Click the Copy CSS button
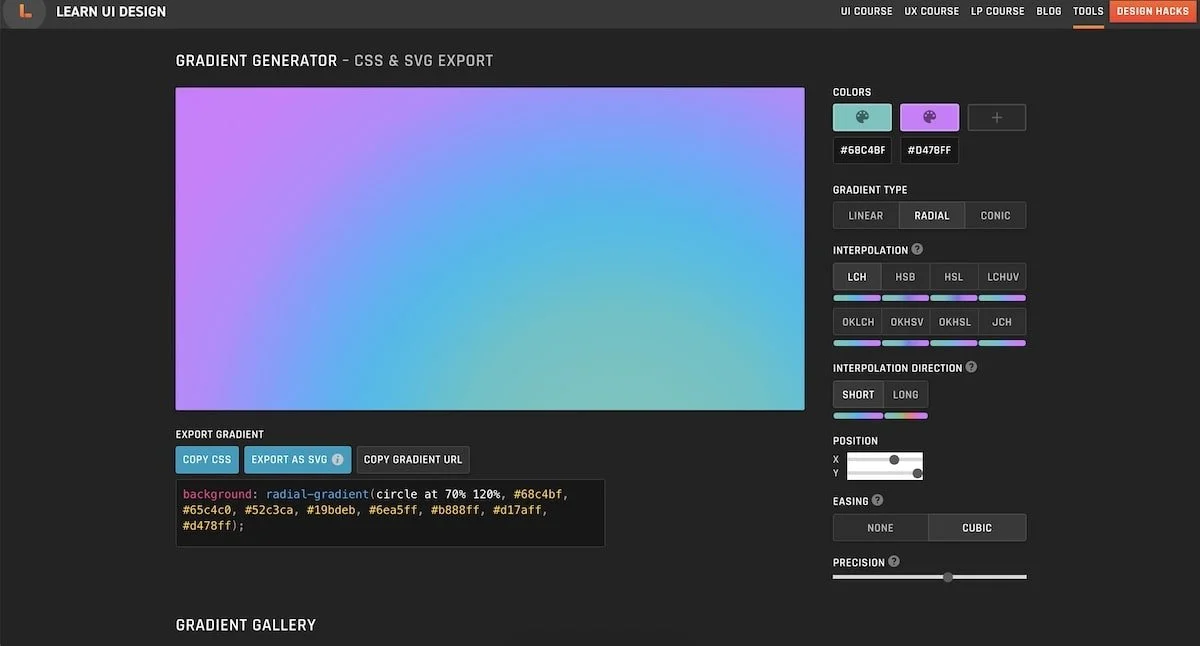 pos(207,460)
